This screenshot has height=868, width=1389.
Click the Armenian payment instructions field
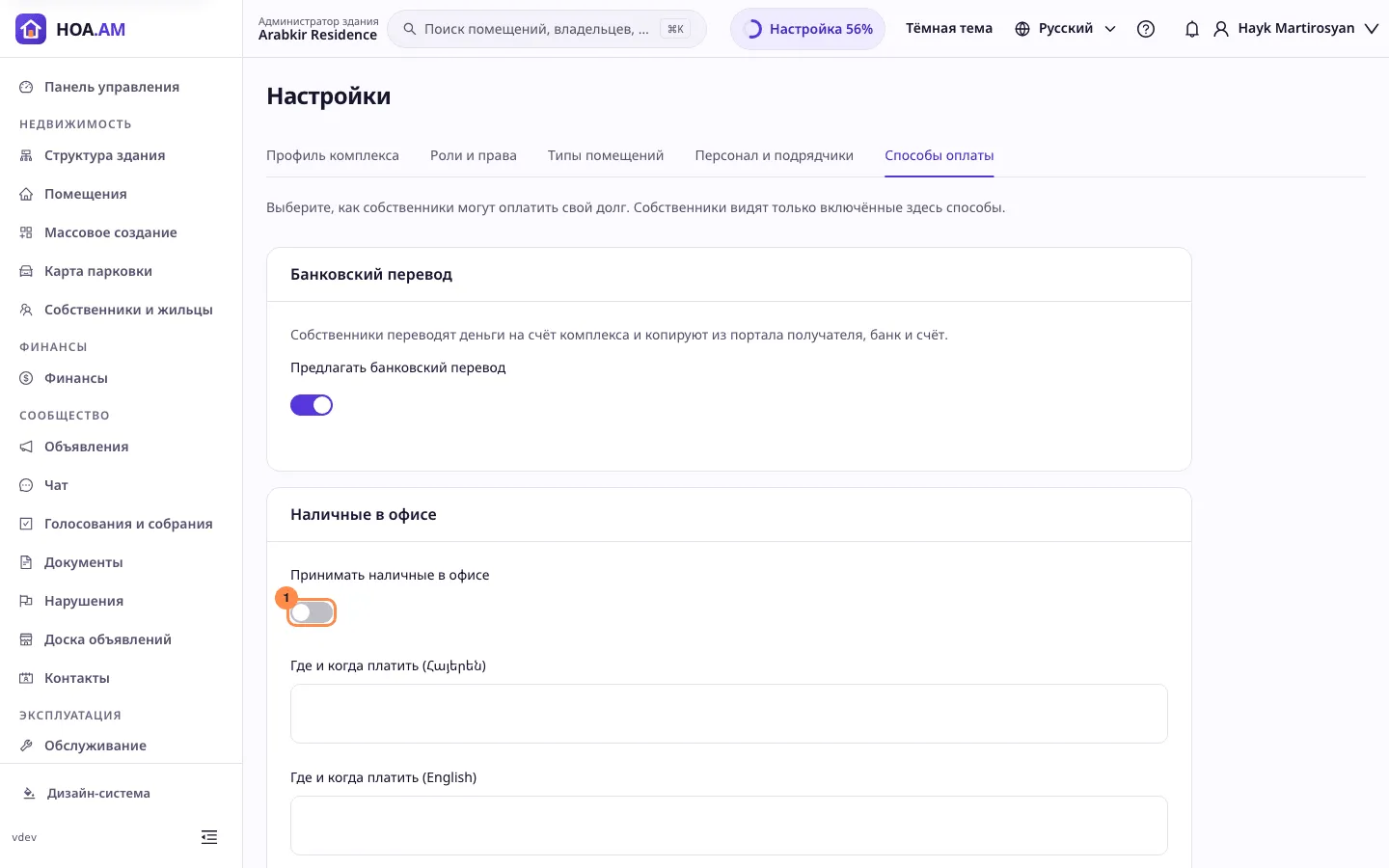coord(729,714)
